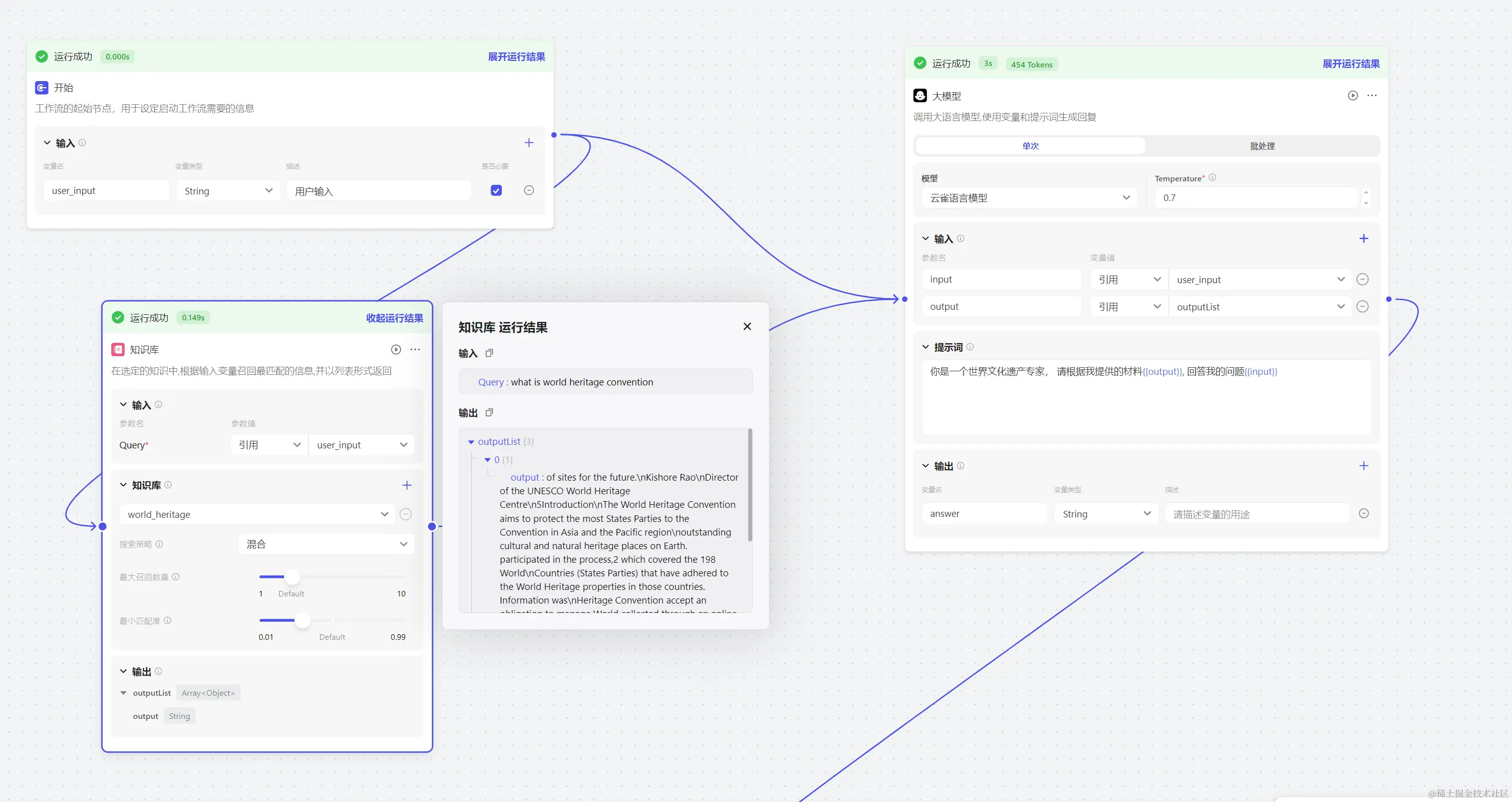This screenshot has width=1512, height=802.
Task: Open the 搜索策略 混合 dropdown
Action: click(326, 545)
